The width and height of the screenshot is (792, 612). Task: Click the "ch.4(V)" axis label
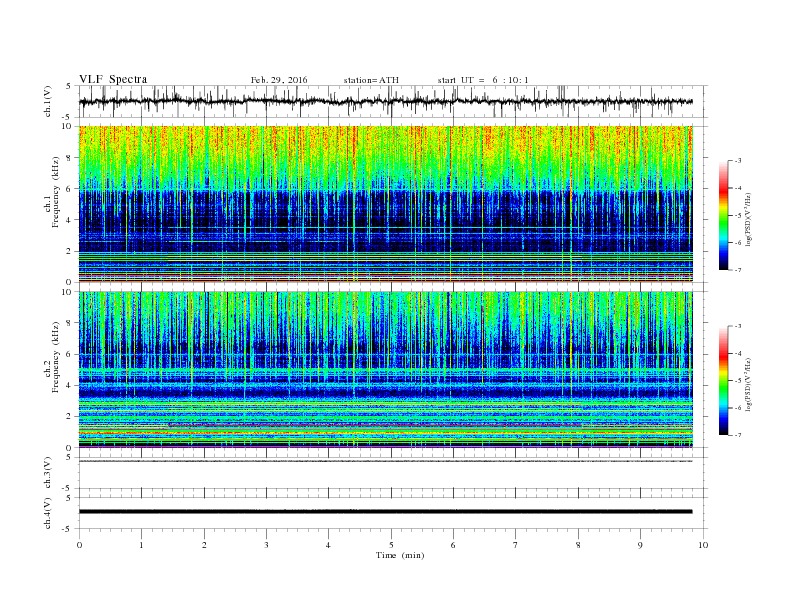pyautogui.click(x=48, y=513)
